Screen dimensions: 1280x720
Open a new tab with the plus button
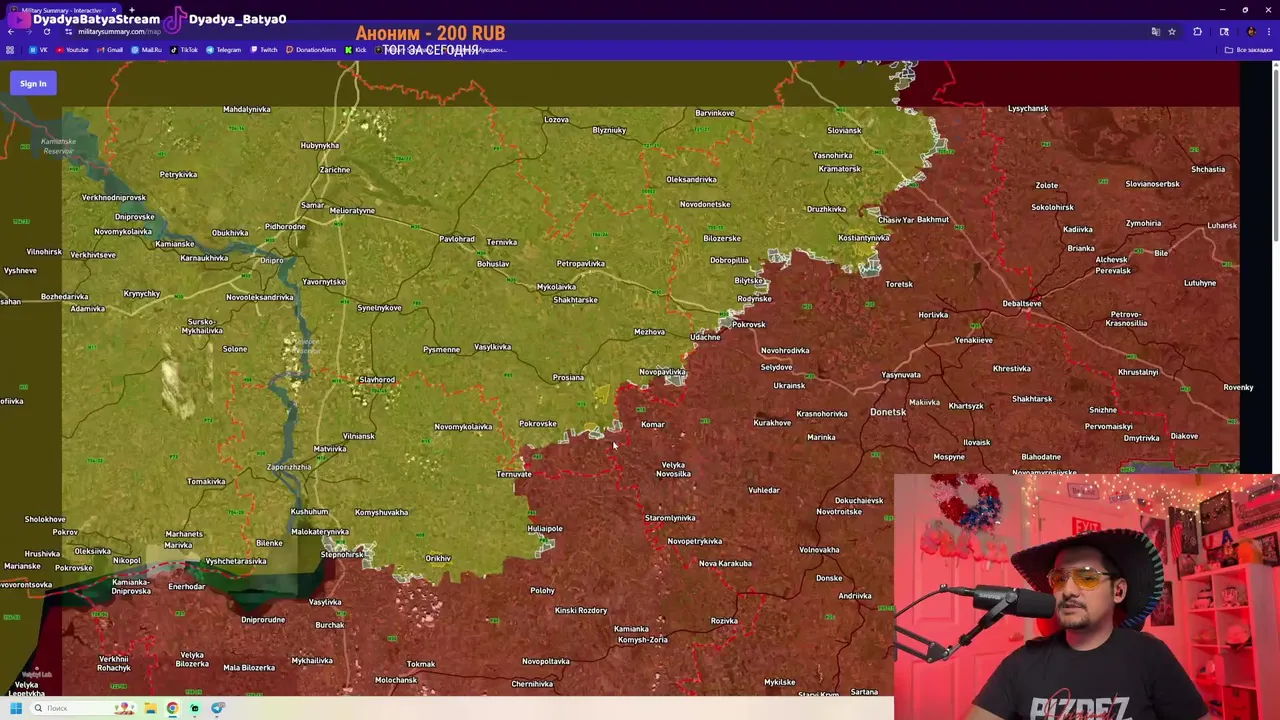tap(132, 10)
